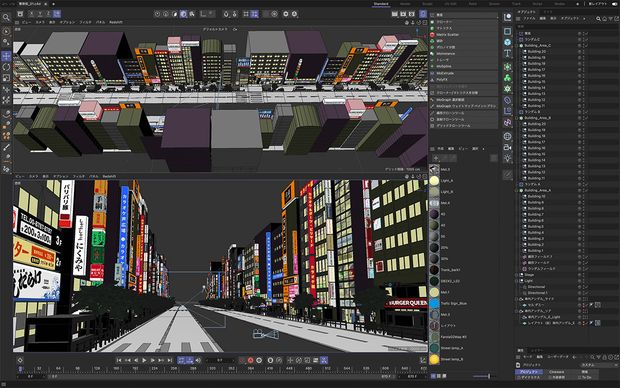This screenshot has width=620, height=388.
Task: Choose MoExtrude from MoGraph list
Action: 445,73
